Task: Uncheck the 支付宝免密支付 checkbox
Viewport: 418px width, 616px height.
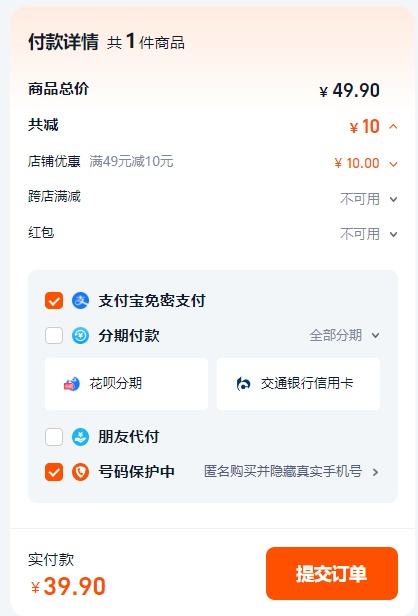Action: [54, 301]
